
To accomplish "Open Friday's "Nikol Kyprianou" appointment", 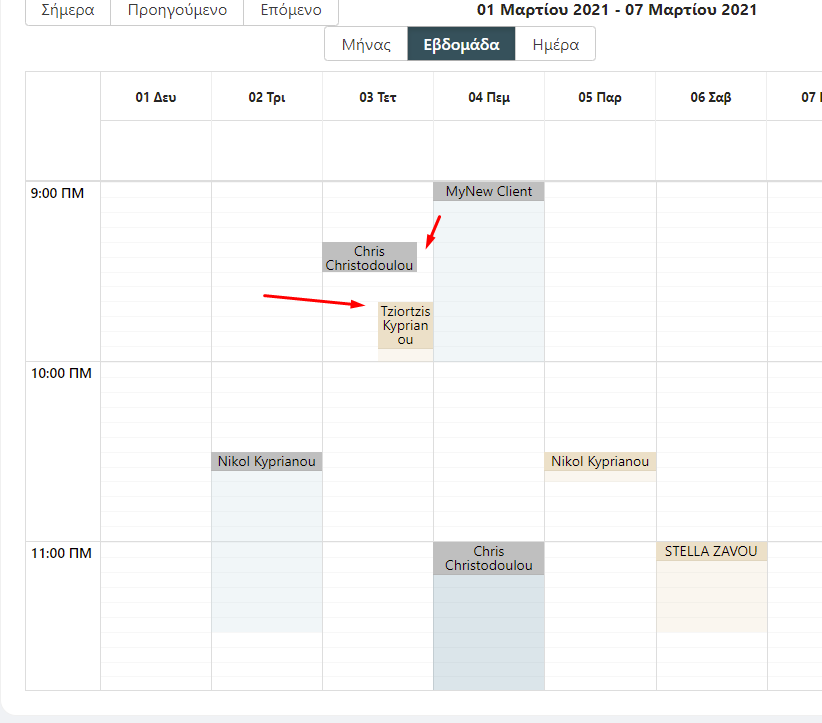I will pyautogui.click(x=600, y=461).
